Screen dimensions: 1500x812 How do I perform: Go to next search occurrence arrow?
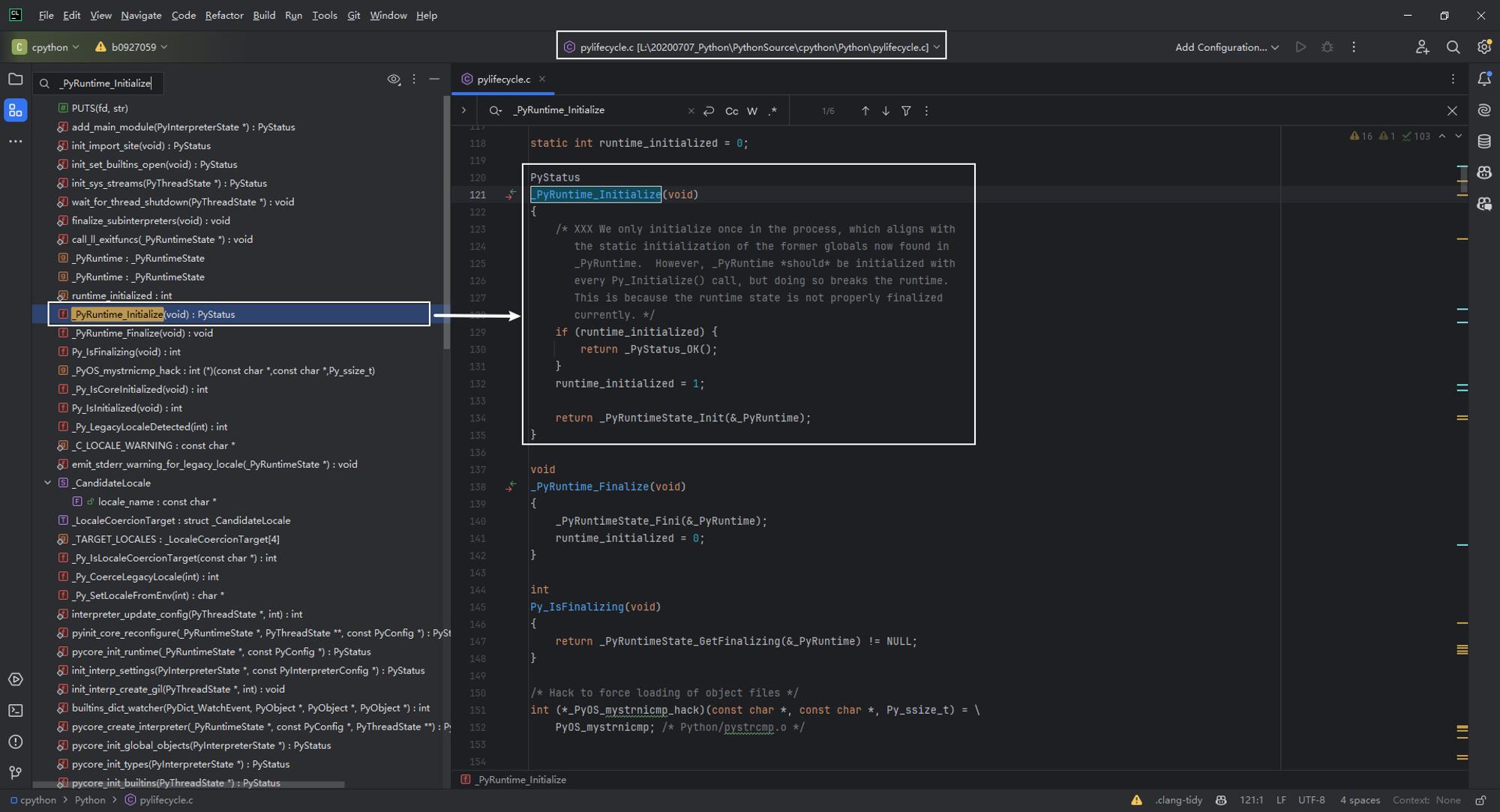tap(886, 111)
